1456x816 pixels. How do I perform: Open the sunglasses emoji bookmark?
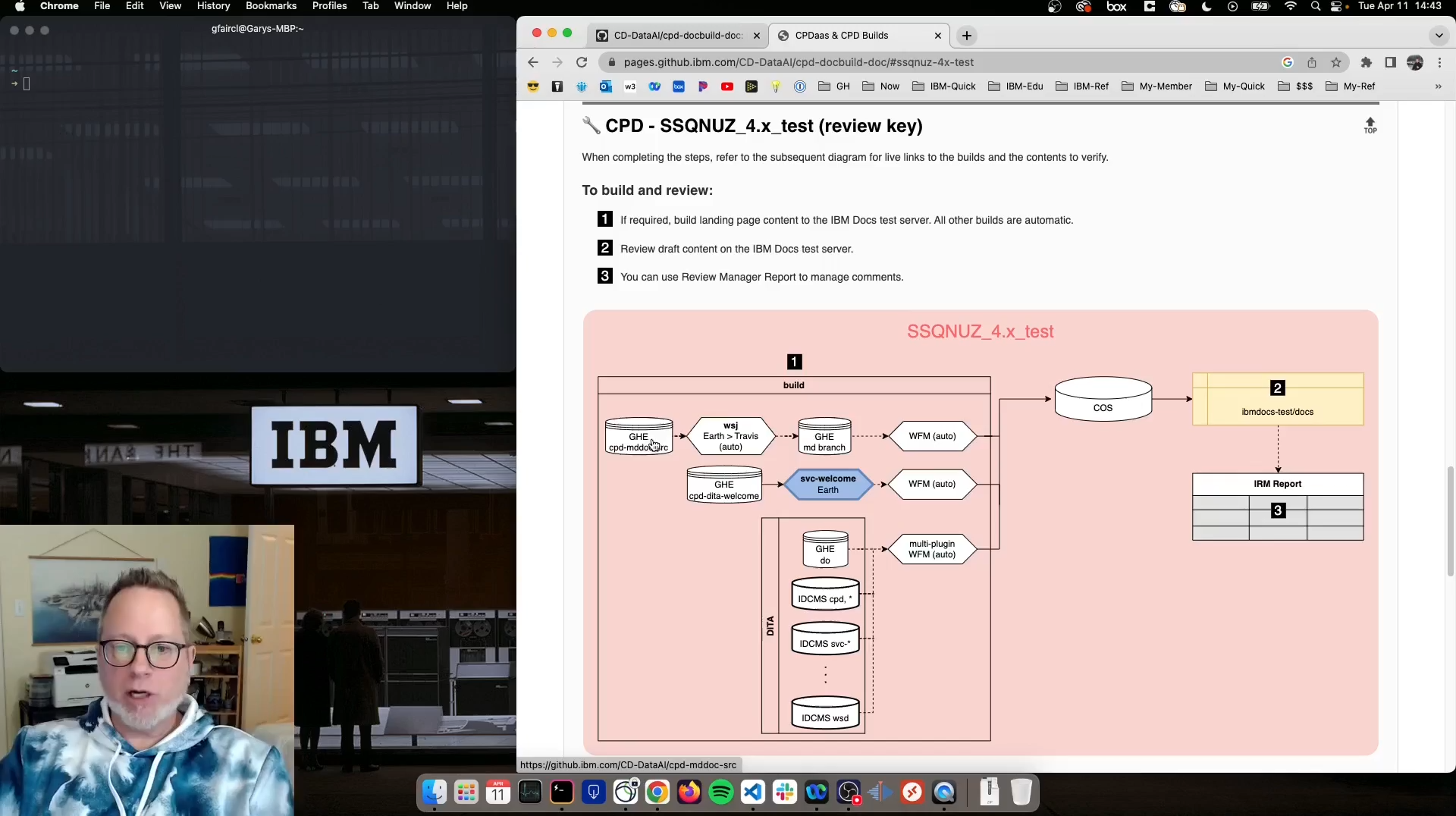click(x=533, y=86)
